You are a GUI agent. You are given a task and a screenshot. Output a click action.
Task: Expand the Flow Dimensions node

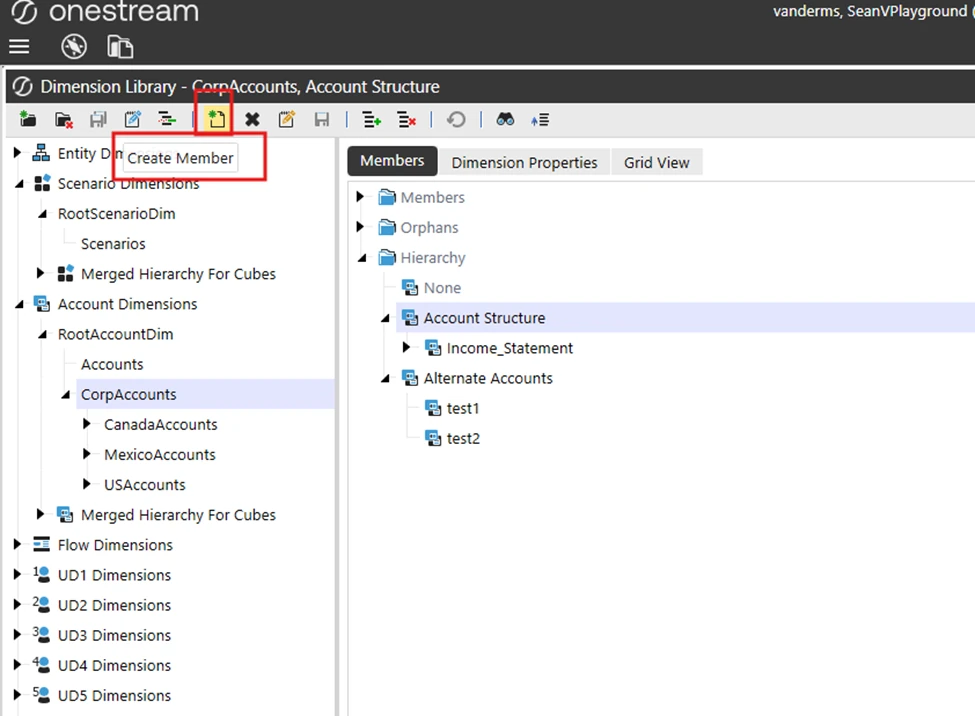tap(17, 544)
